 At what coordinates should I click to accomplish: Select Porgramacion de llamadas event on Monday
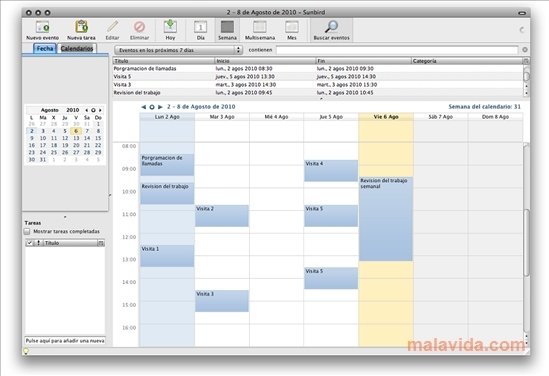(x=167, y=165)
